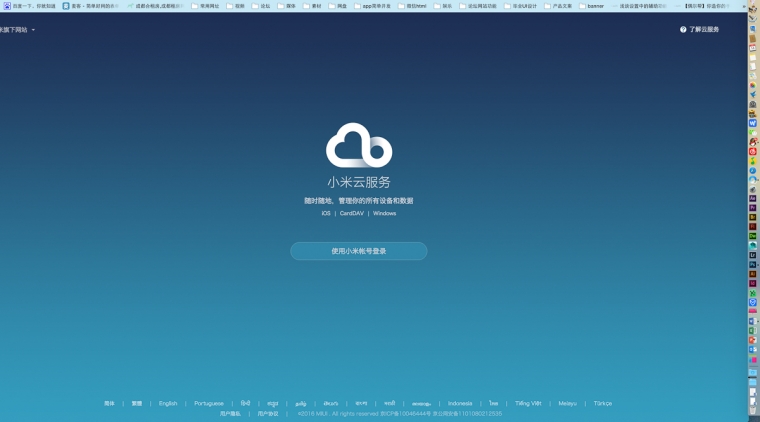
Task: Open the 素材 bookmarks folder
Action: 313,6
